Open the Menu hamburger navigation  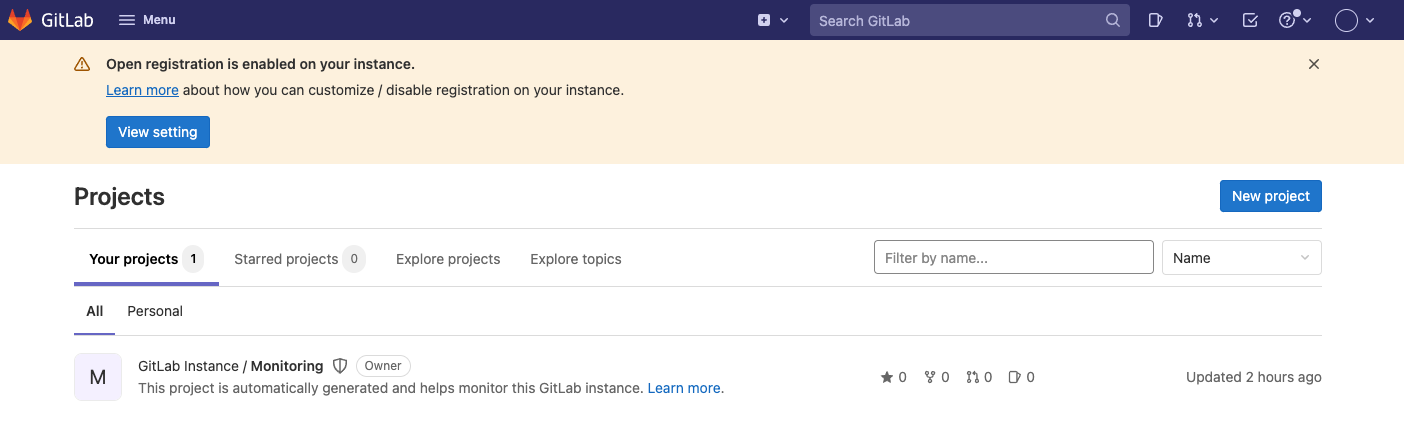pos(147,20)
